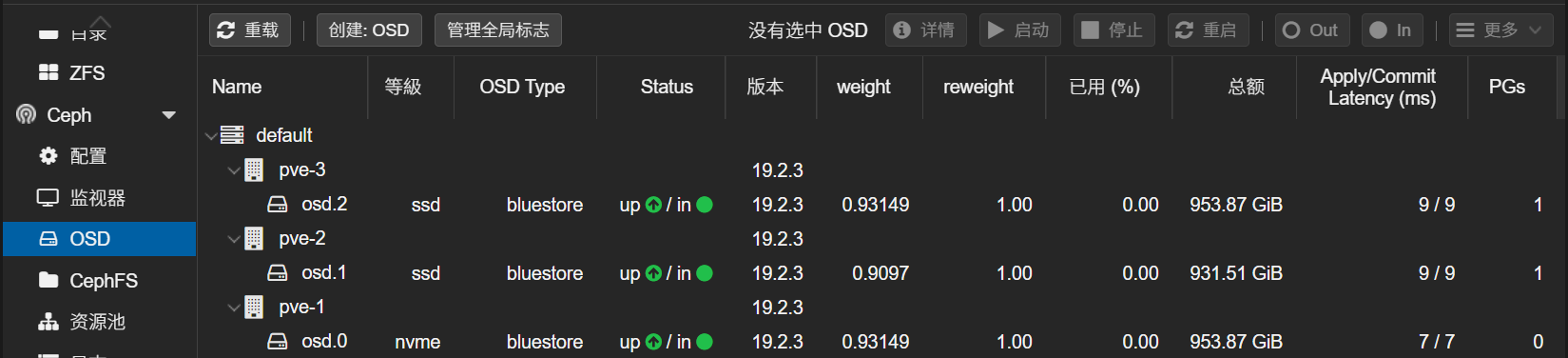Open 配置 under Ceph
The width and height of the screenshot is (1568, 358).
point(99,156)
